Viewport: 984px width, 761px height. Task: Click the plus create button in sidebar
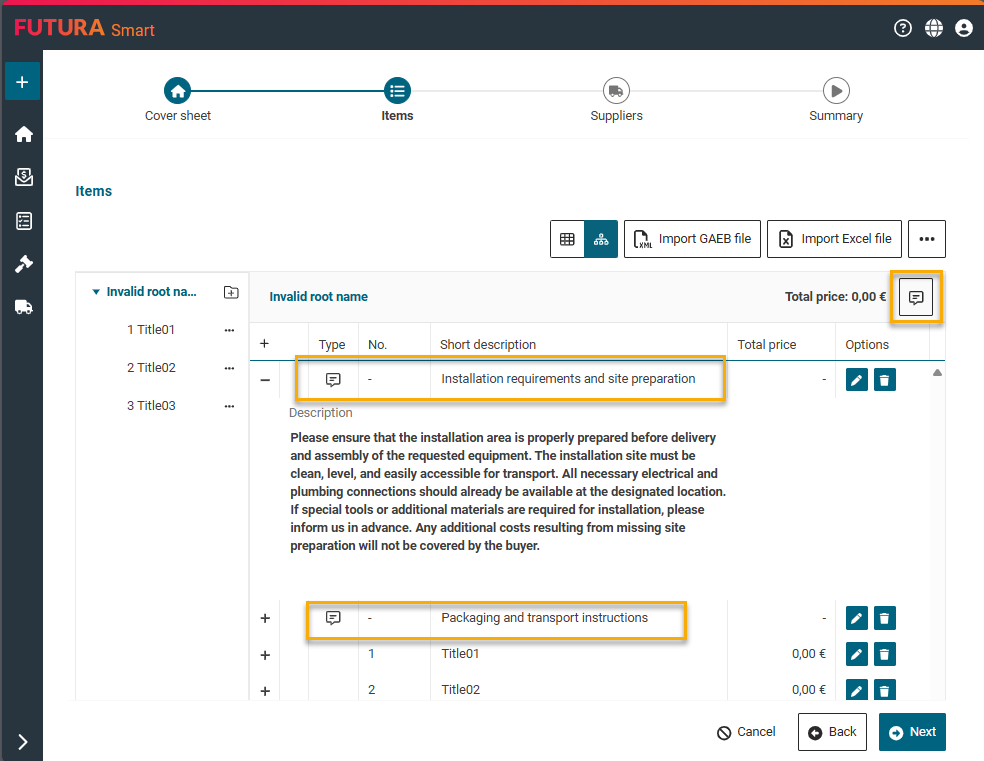[22, 82]
